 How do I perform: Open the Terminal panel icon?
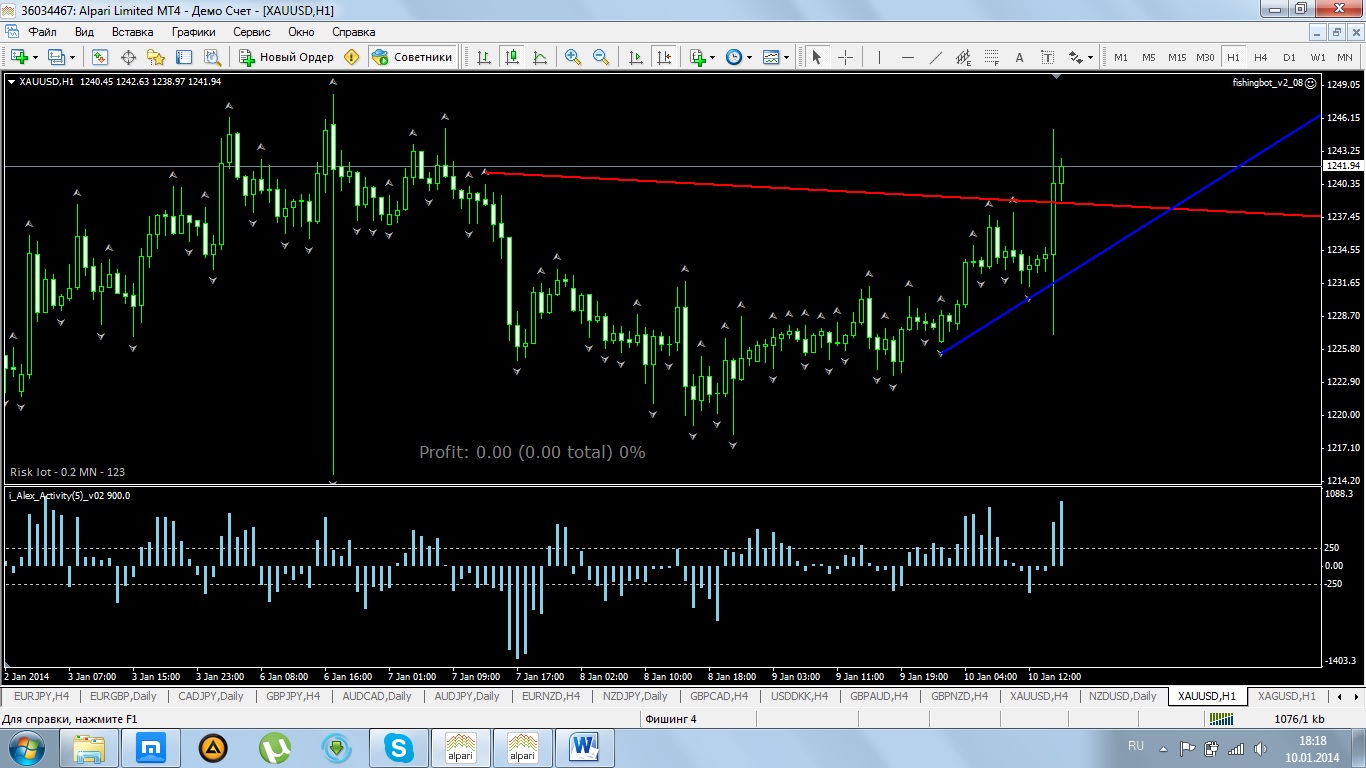(184, 57)
